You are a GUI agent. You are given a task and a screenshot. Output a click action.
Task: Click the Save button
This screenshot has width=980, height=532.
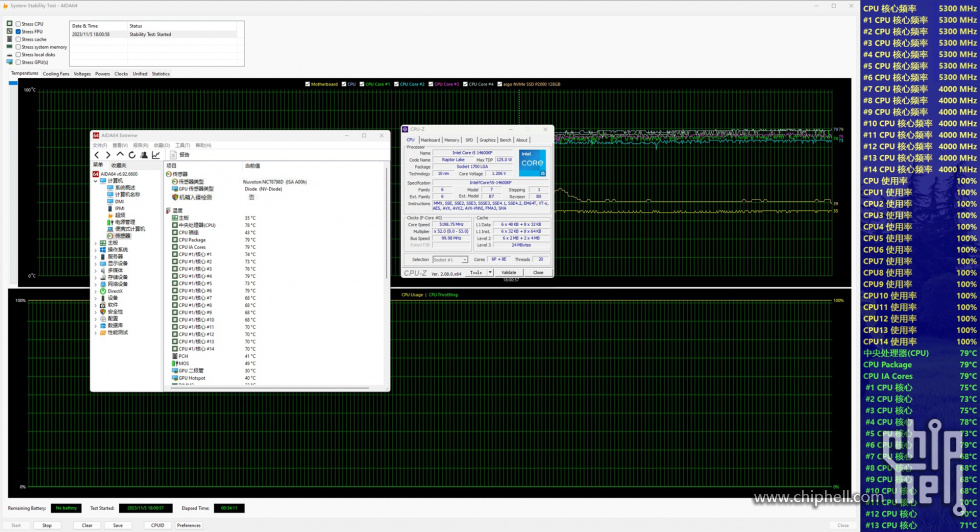[118, 525]
